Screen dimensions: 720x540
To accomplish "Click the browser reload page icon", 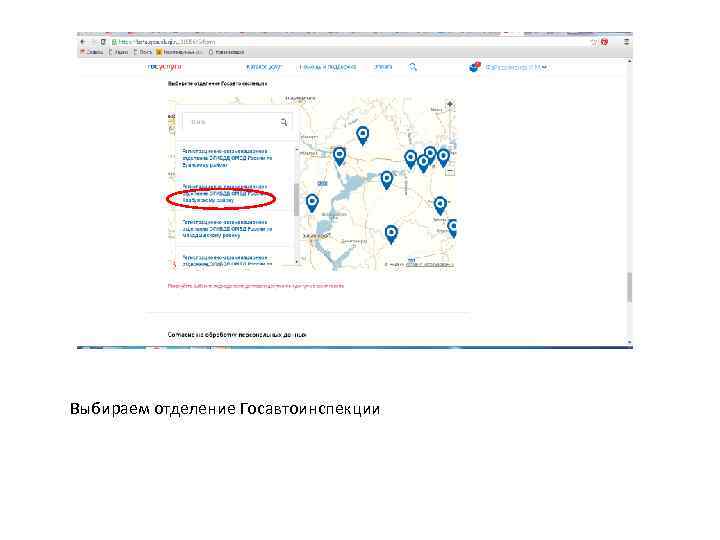I will click(x=103, y=42).
